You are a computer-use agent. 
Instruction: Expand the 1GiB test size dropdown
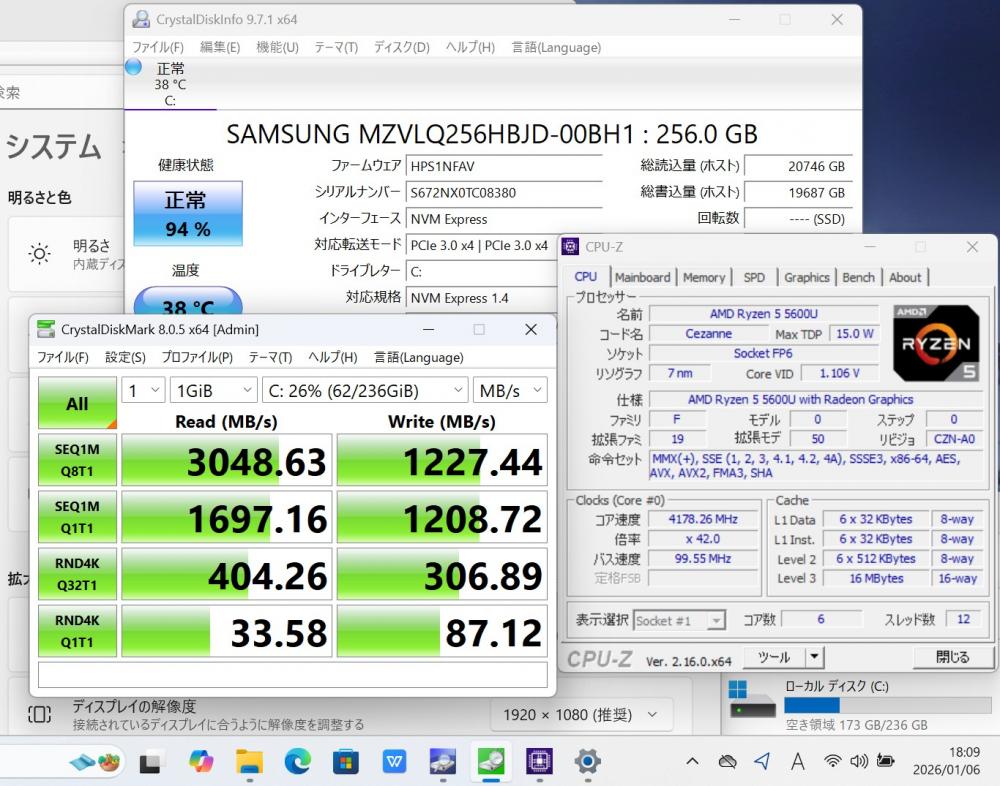click(213, 390)
